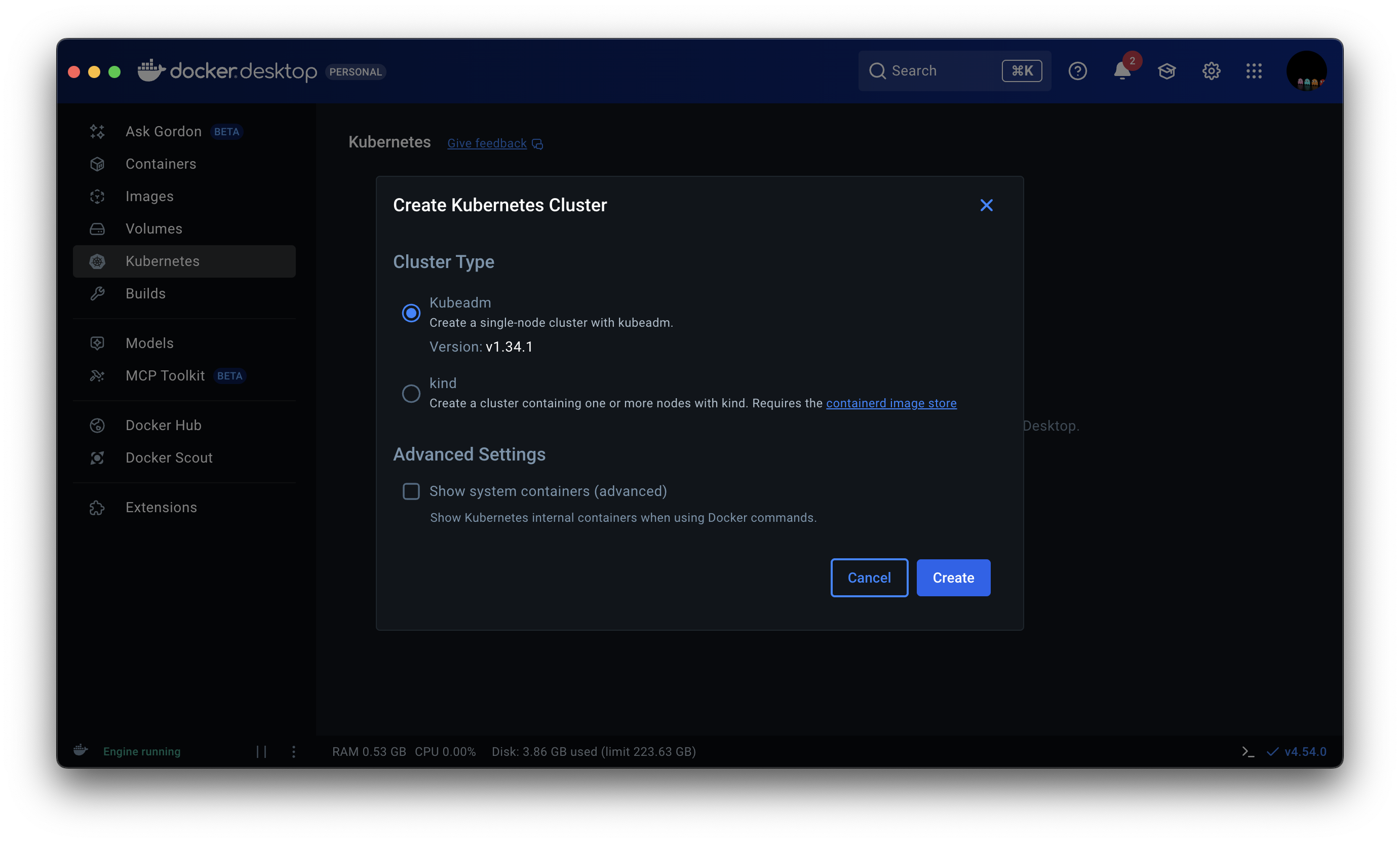Click the help question mark icon
The image size is (1400, 843).
[x=1077, y=71]
